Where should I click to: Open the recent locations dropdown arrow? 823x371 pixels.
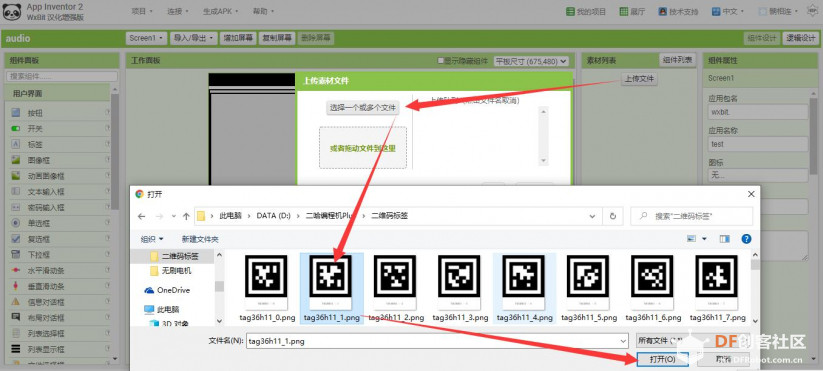coord(174,216)
